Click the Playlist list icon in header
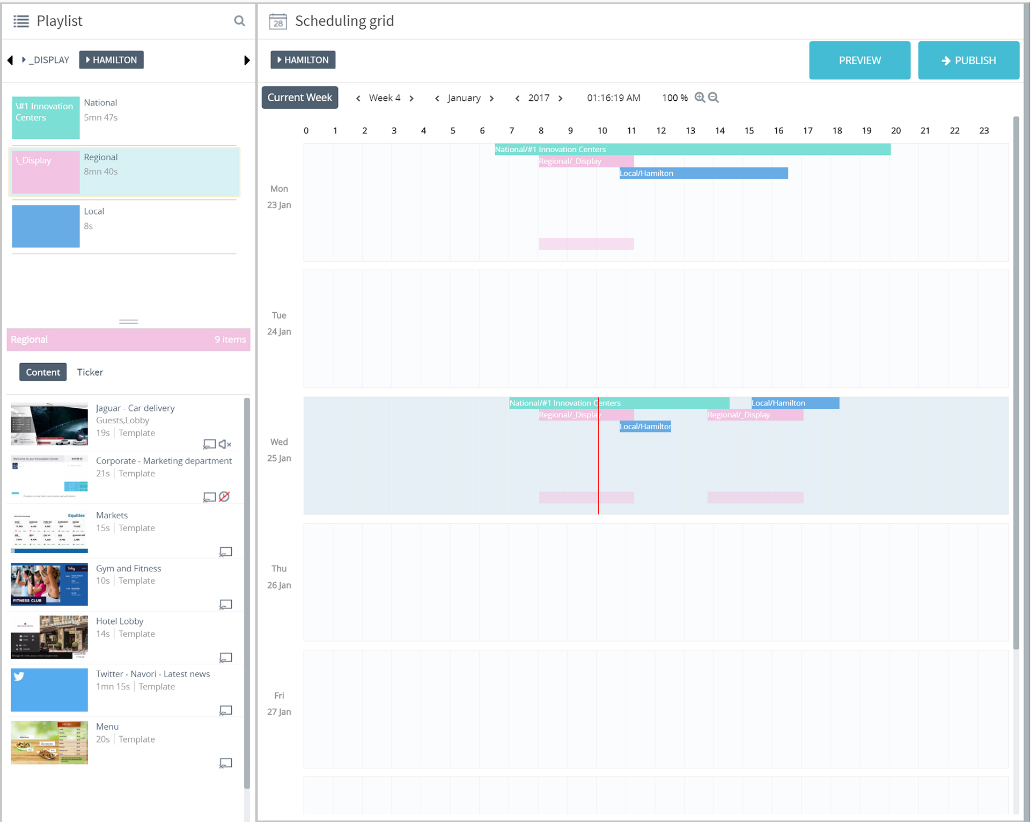The width and height of the screenshot is (1031, 822). [x=21, y=21]
